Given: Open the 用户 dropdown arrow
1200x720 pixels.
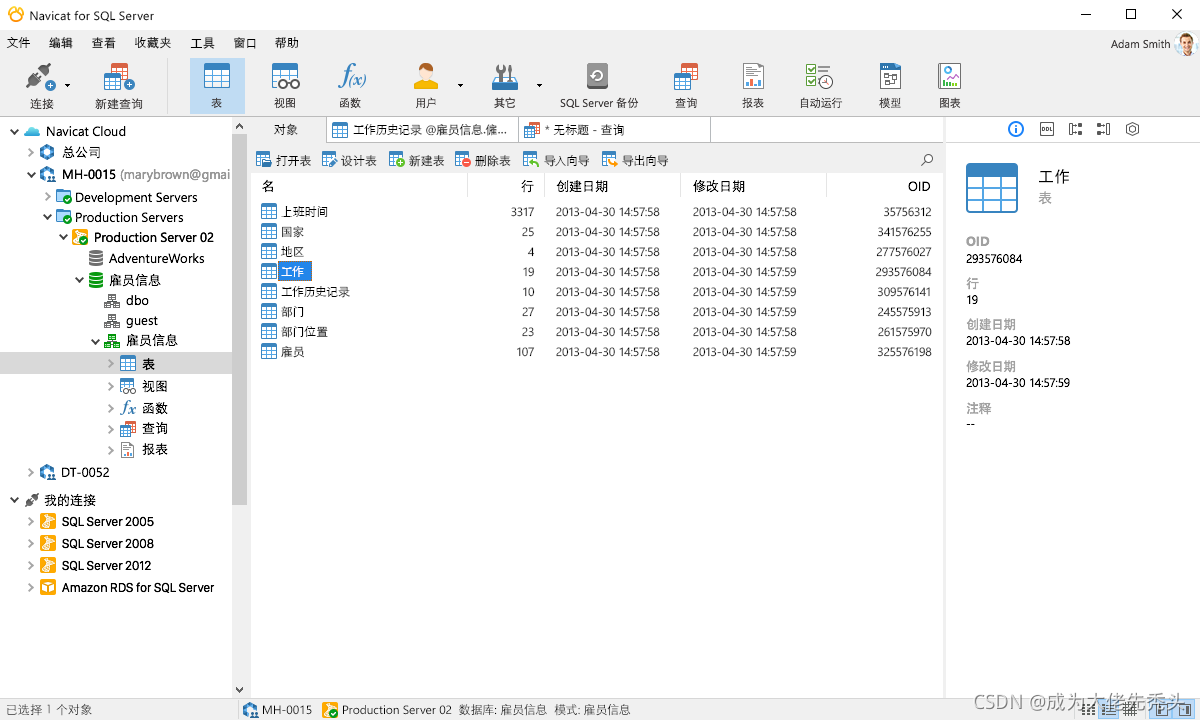Looking at the screenshot, I should [460, 86].
